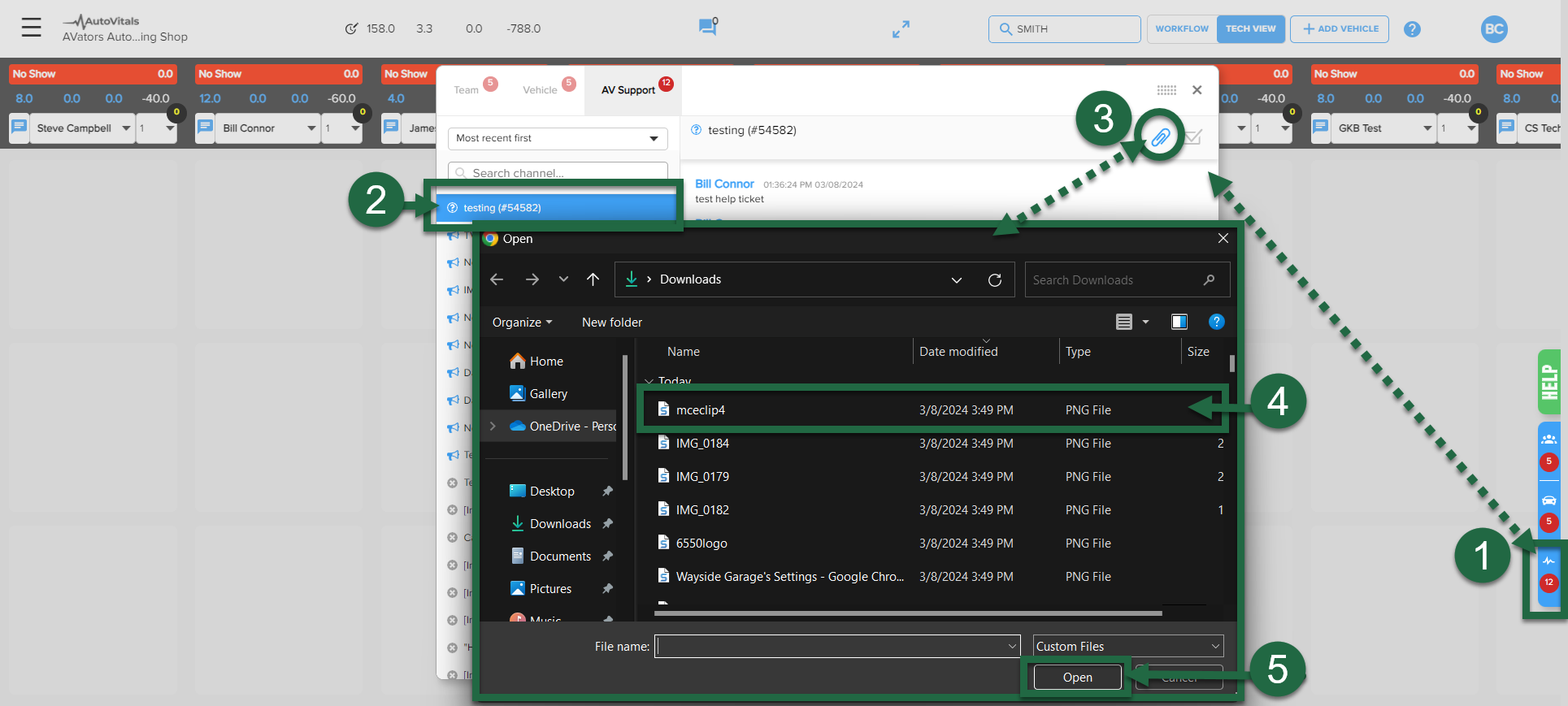1568x706 pixels.
Task: Expand the Most recent first dropdown
Action: (x=558, y=139)
